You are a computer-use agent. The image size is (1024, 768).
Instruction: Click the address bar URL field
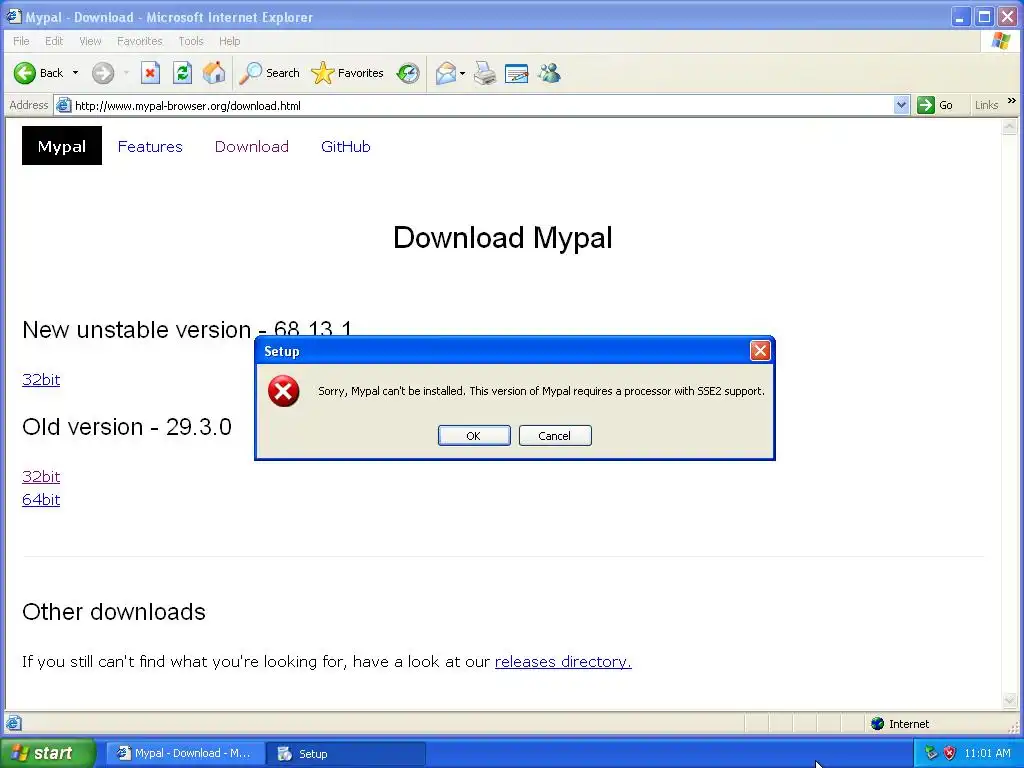(x=482, y=105)
